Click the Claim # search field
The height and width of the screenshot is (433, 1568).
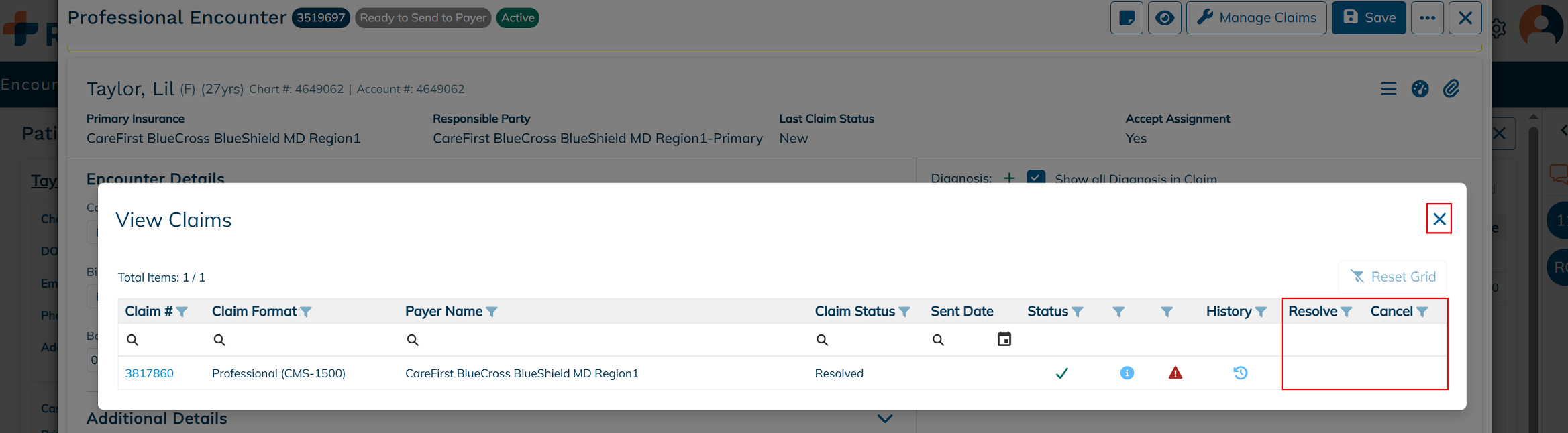[161, 340]
